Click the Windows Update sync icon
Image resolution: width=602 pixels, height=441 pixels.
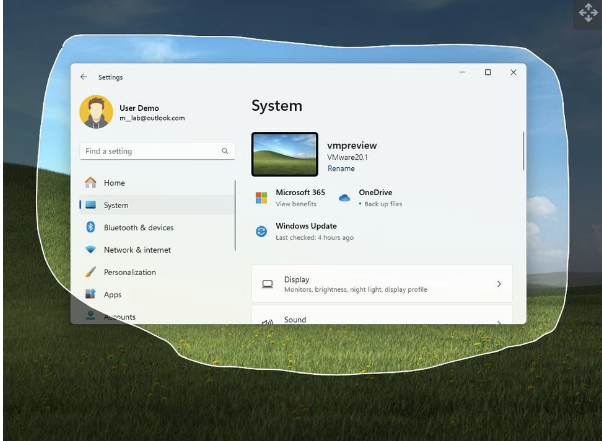(x=261, y=231)
